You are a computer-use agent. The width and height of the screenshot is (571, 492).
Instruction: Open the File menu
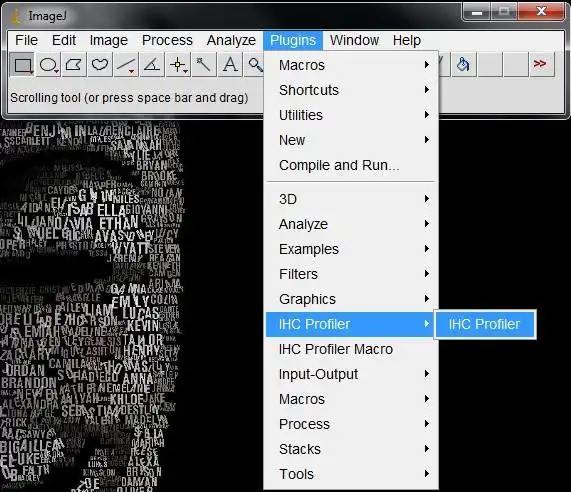[x=26, y=40]
